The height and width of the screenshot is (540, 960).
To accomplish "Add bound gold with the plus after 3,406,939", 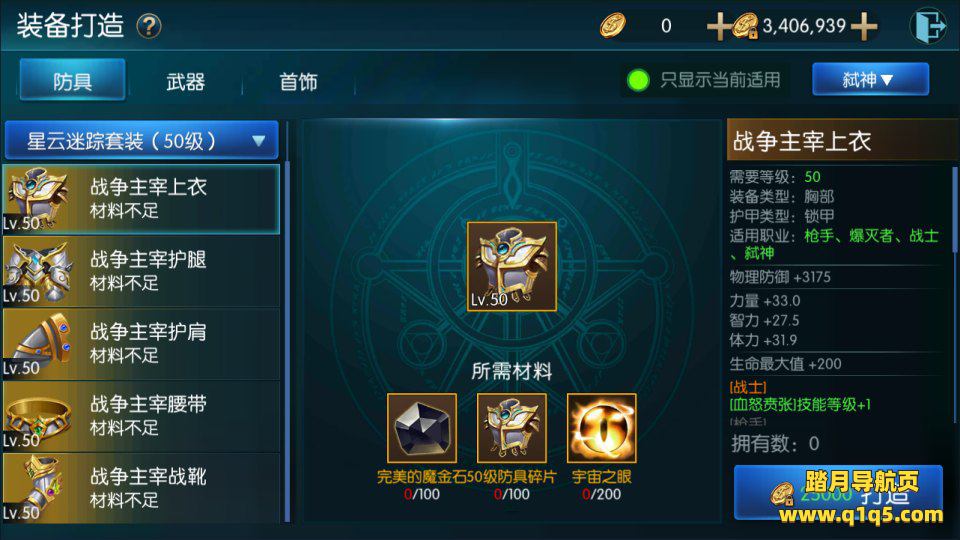I will (864, 26).
